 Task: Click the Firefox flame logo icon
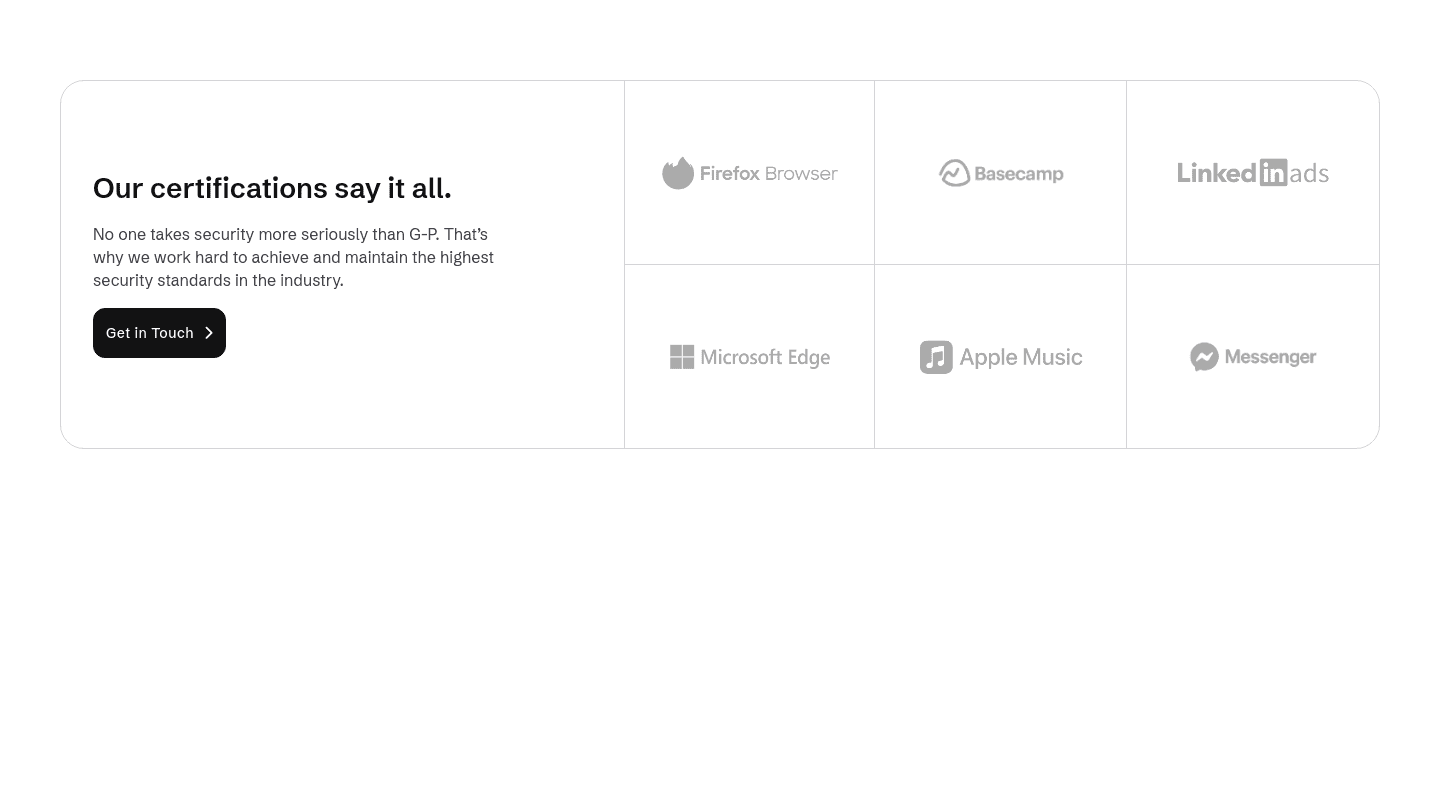(x=678, y=173)
